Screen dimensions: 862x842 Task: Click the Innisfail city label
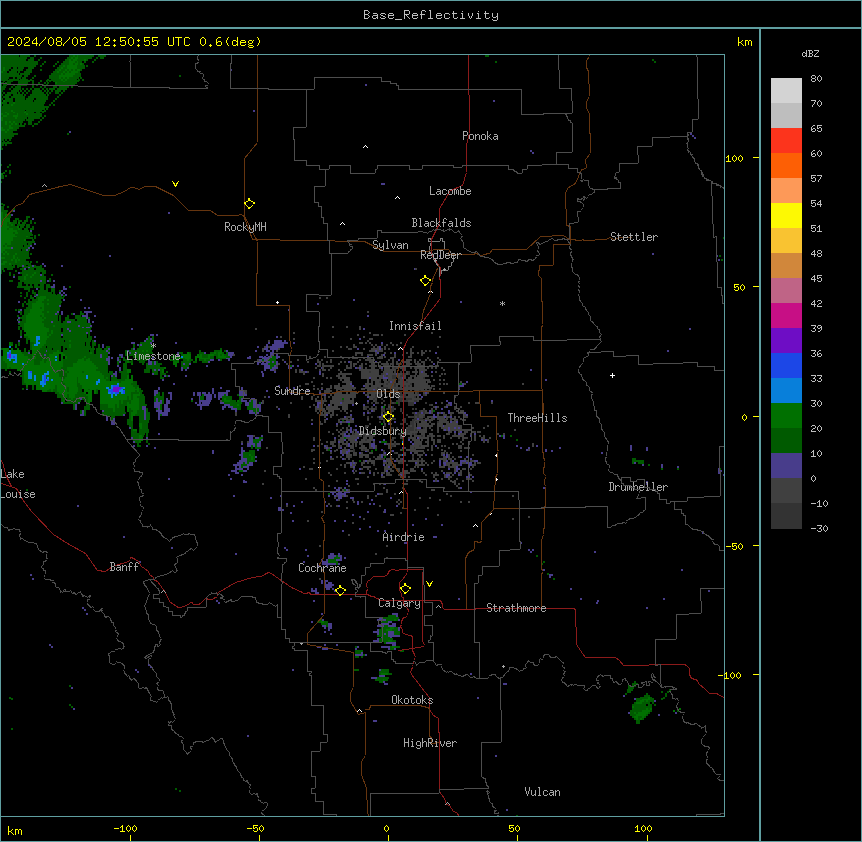point(415,326)
